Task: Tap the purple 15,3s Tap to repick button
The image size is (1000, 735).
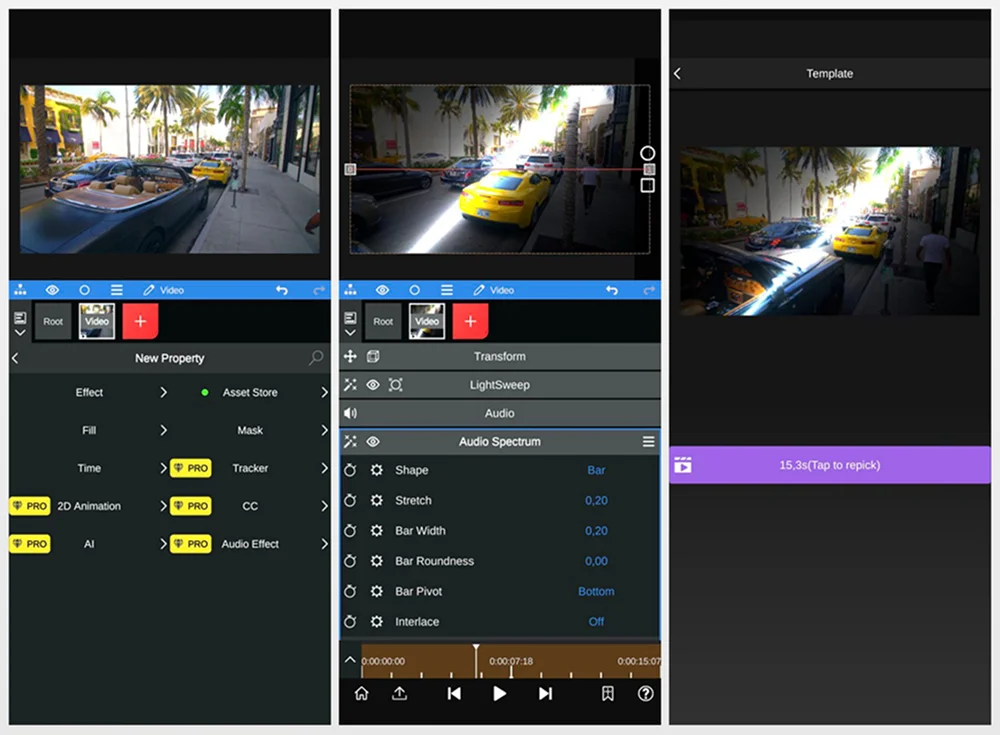Action: click(x=829, y=465)
